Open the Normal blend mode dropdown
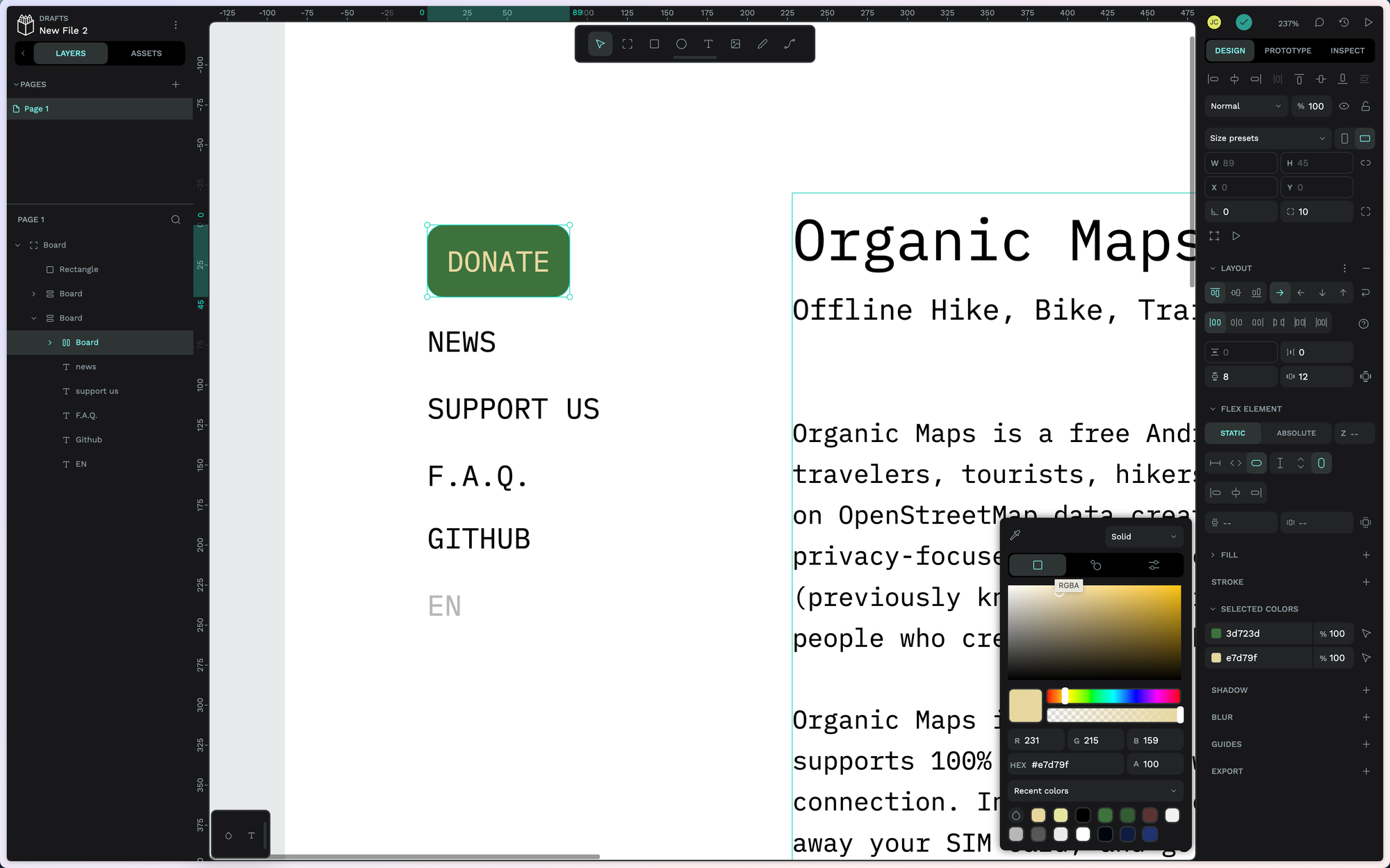The height and width of the screenshot is (868, 1390). tap(1245, 106)
